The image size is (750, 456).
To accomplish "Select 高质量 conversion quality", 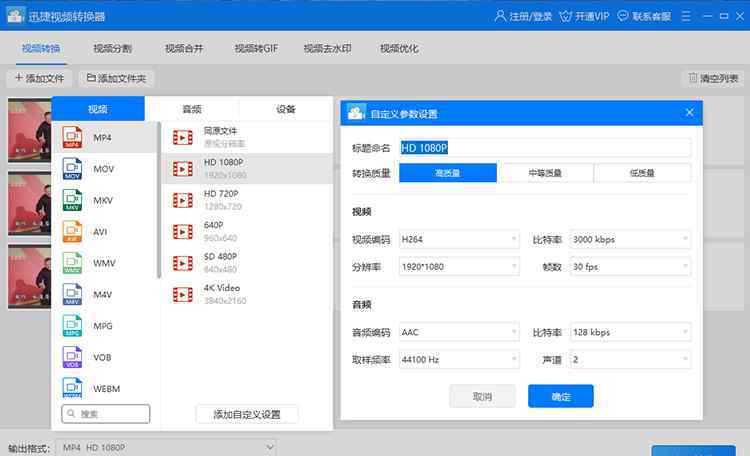I will pyautogui.click(x=448, y=173).
